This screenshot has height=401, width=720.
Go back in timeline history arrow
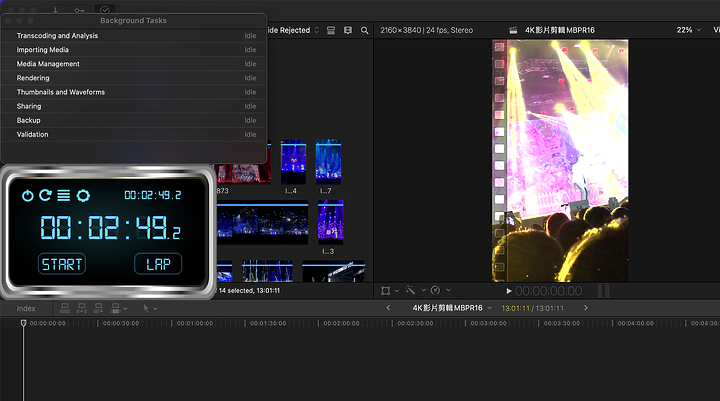pyautogui.click(x=388, y=308)
